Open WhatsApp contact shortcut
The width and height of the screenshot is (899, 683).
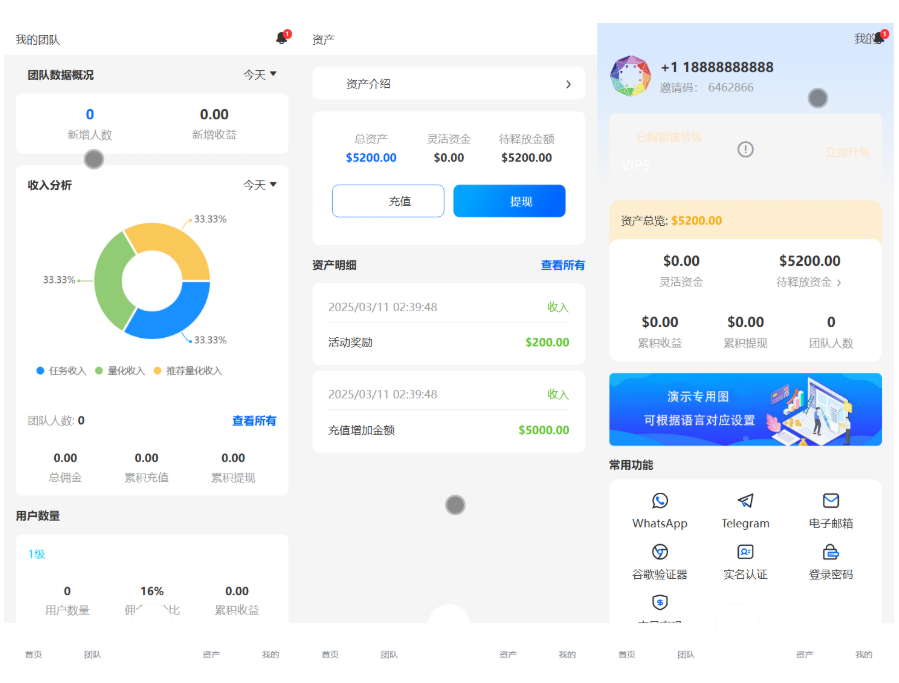tap(659, 501)
